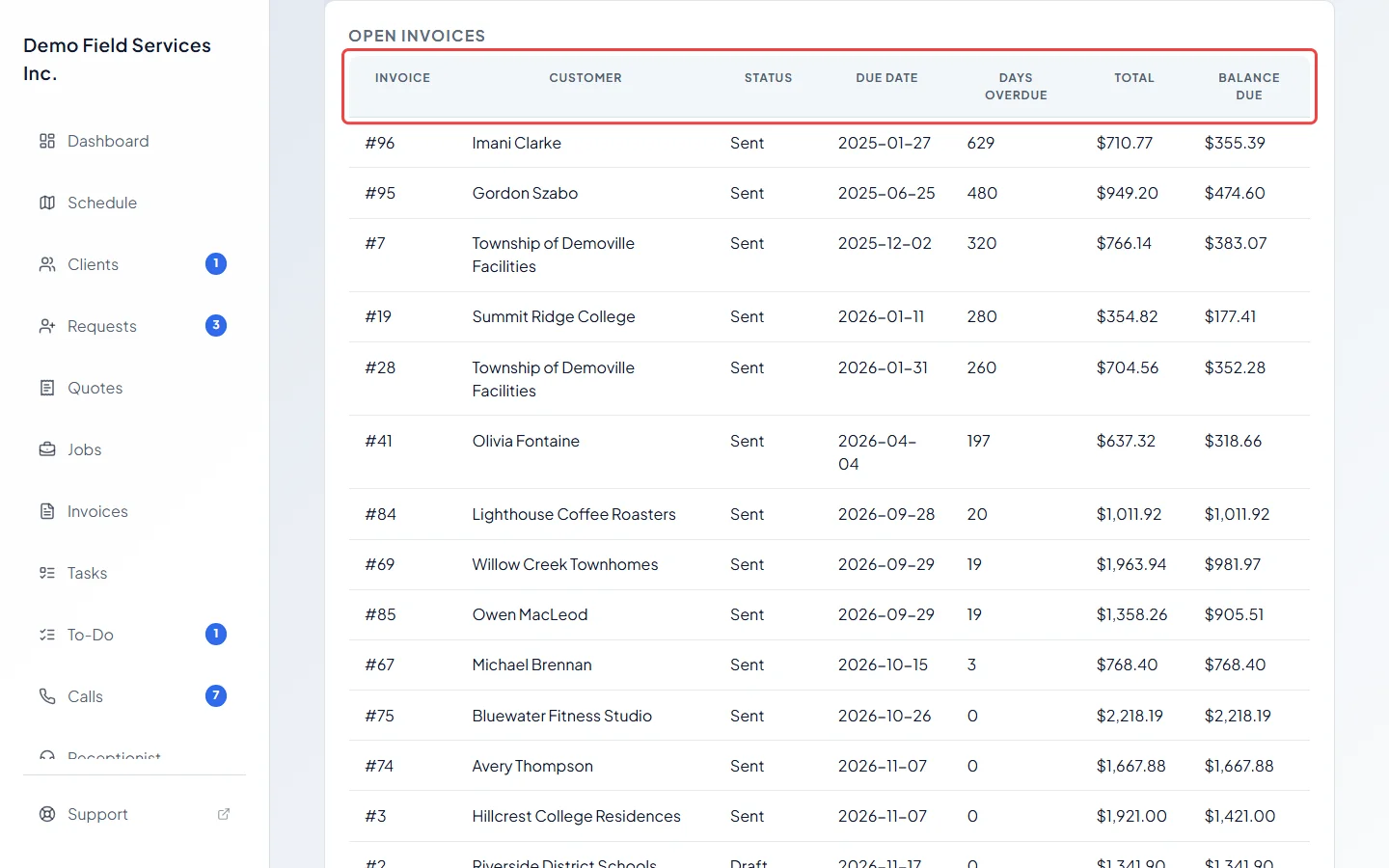
Task: Click due date 2026-04-04 for Olivia Fontaine
Action: pyautogui.click(x=877, y=452)
